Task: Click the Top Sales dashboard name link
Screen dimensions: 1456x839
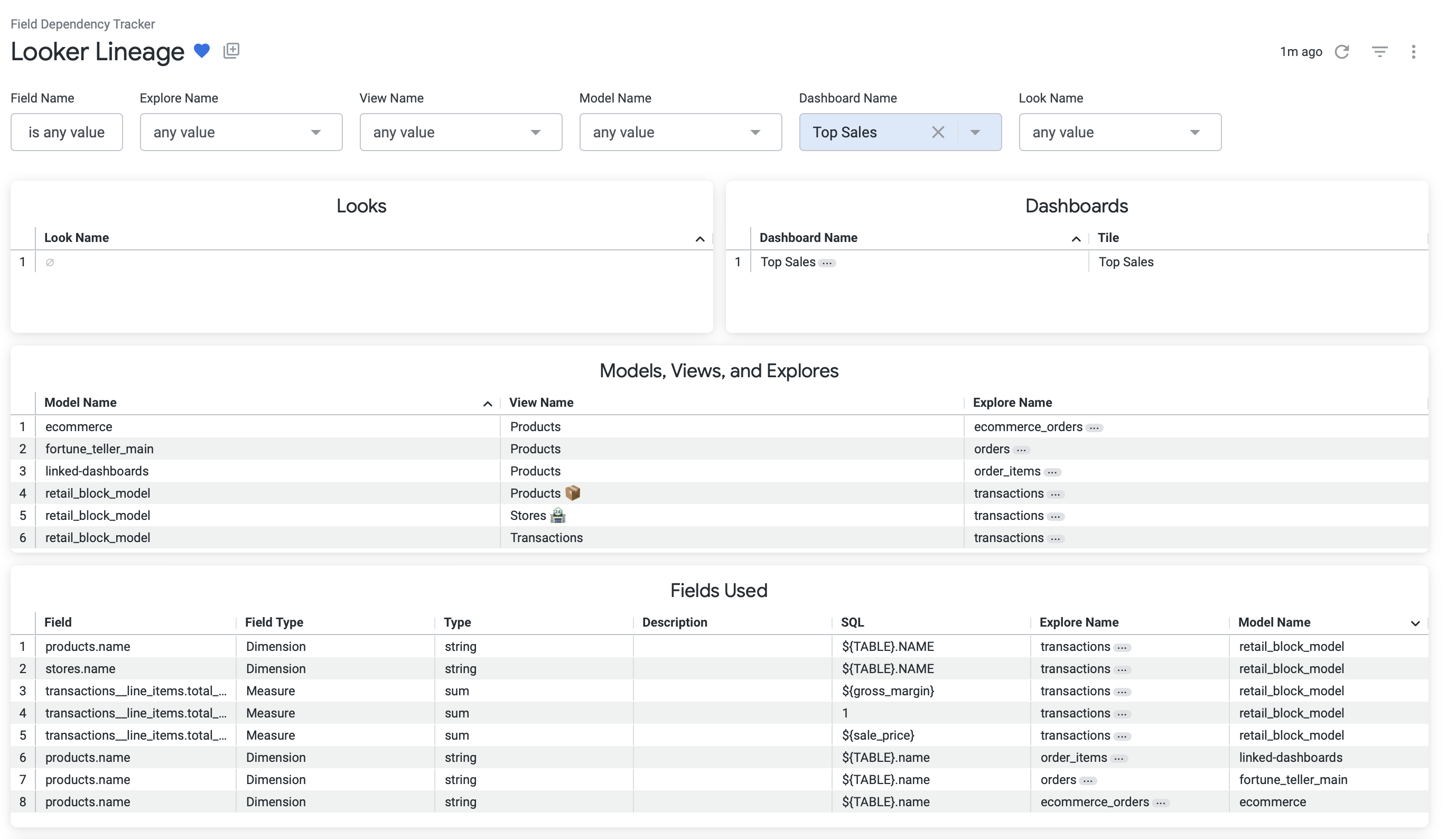Action: [x=787, y=262]
